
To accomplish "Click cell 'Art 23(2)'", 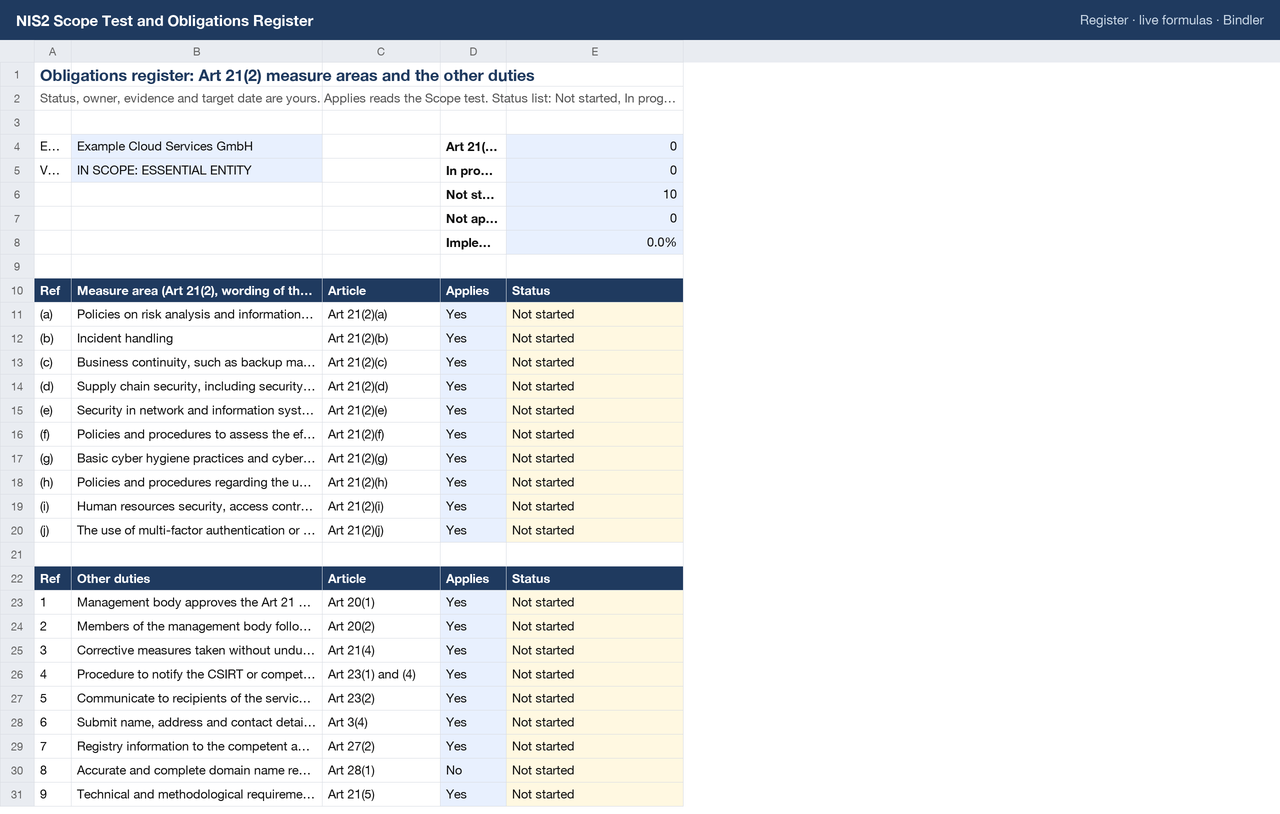I will 381,699.
